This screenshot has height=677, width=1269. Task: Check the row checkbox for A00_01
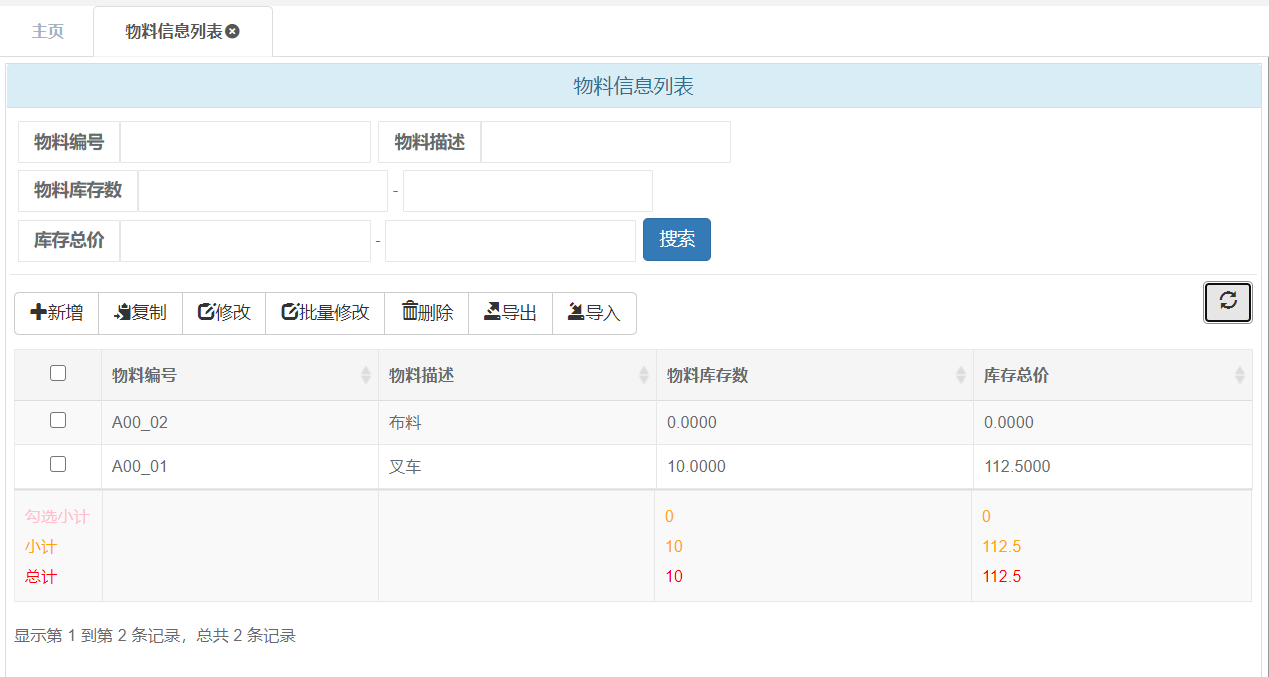[x=58, y=464]
